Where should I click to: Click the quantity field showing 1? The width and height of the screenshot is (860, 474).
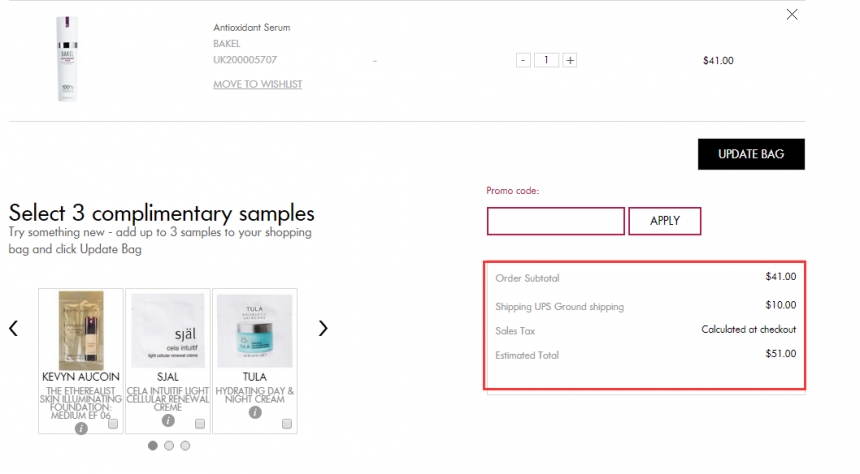click(546, 60)
